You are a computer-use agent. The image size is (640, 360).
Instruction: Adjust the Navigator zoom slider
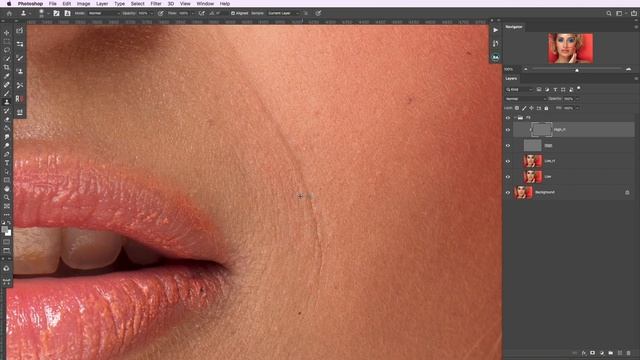point(577,70)
